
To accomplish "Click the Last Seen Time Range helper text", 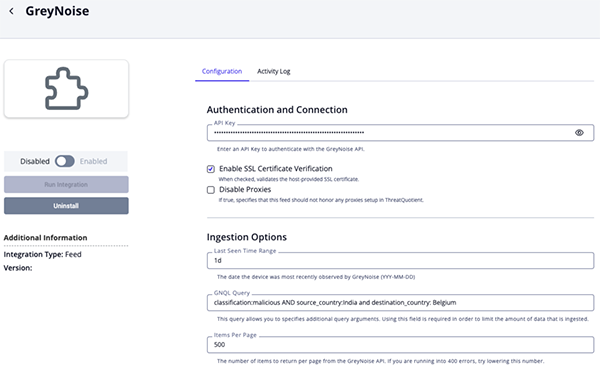I will click(x=316, y=277).
